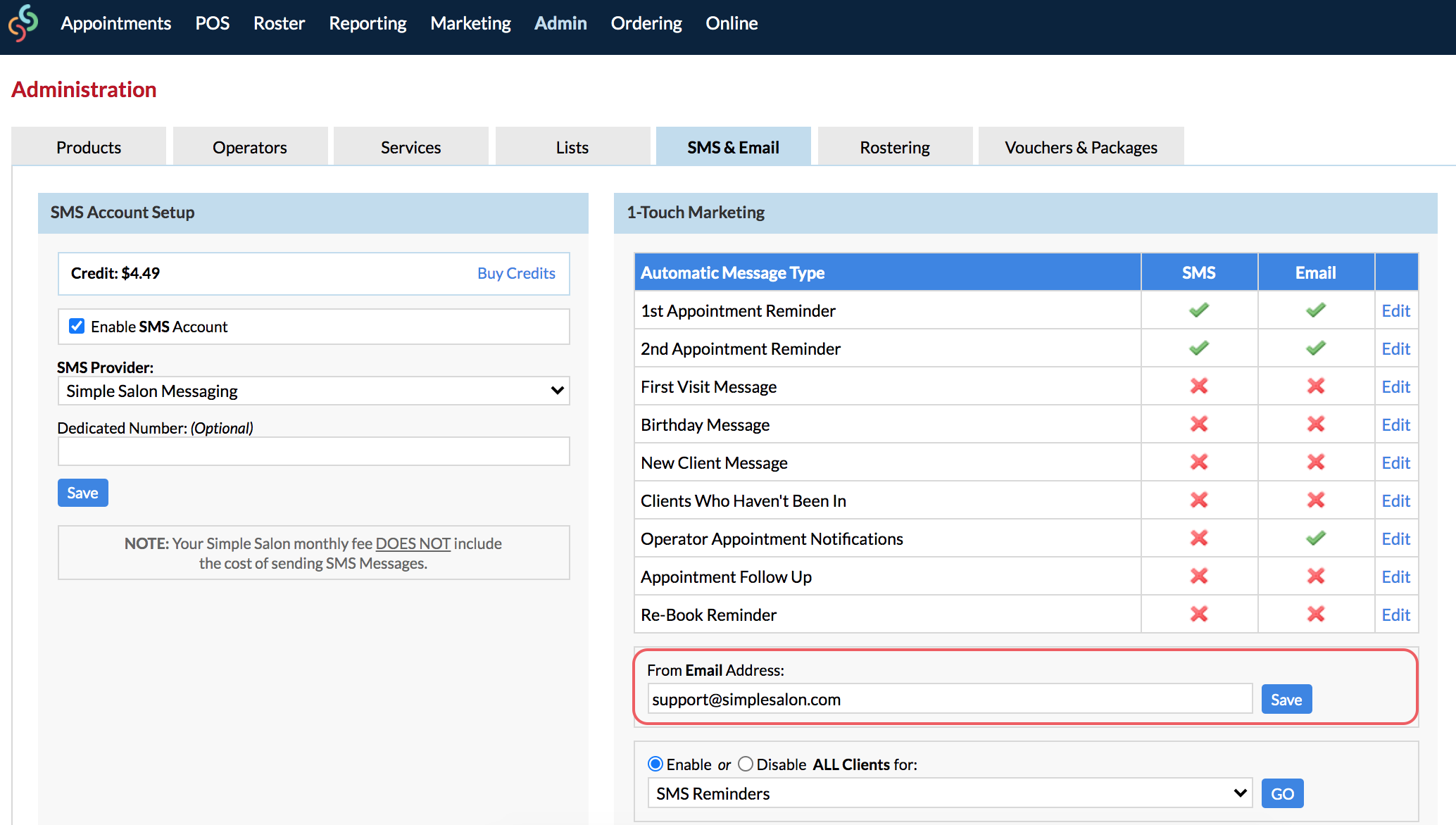The width and height of the screenshot is (1456, 825).
Task: Click Email cross icon for Clients Who Haven't Been In
Action: click(x=1316, y=500)
